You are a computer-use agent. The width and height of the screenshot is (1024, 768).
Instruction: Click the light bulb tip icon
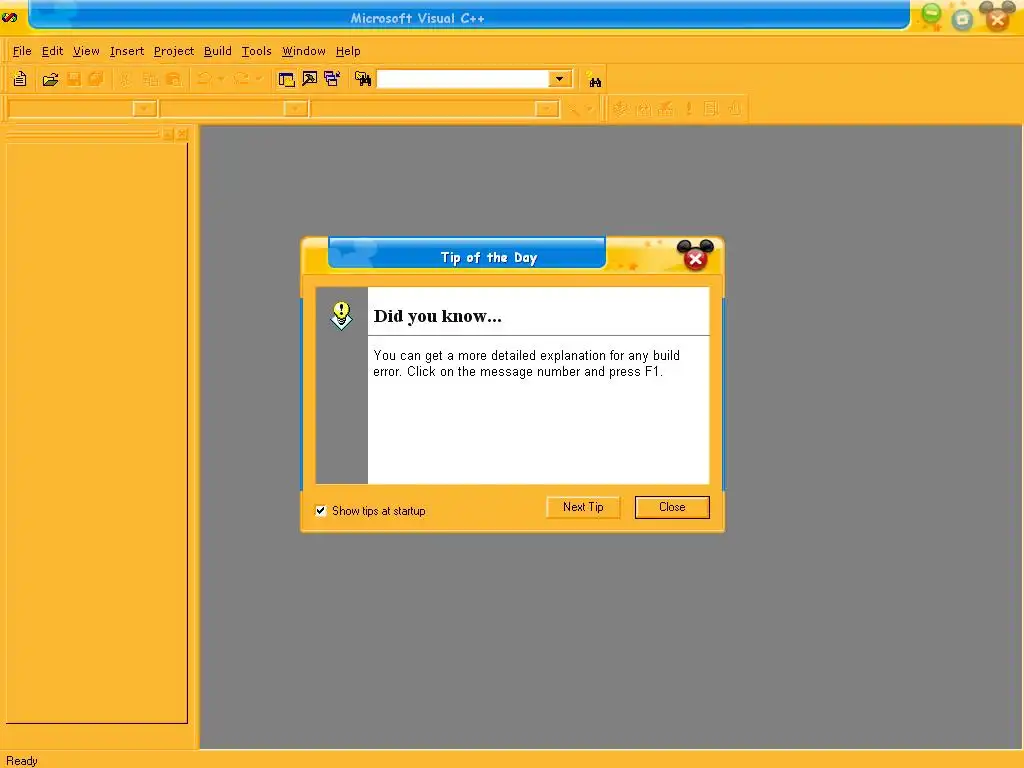coord(341,315)
